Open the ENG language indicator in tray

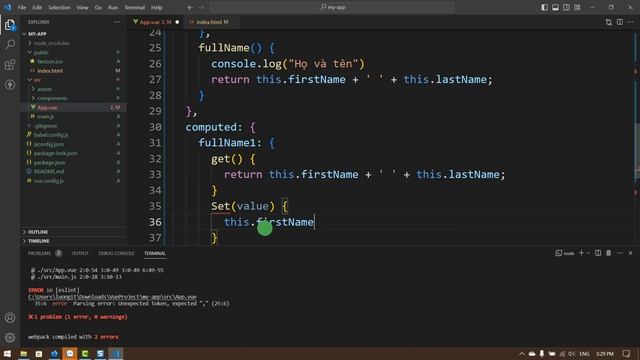[584, 353]
